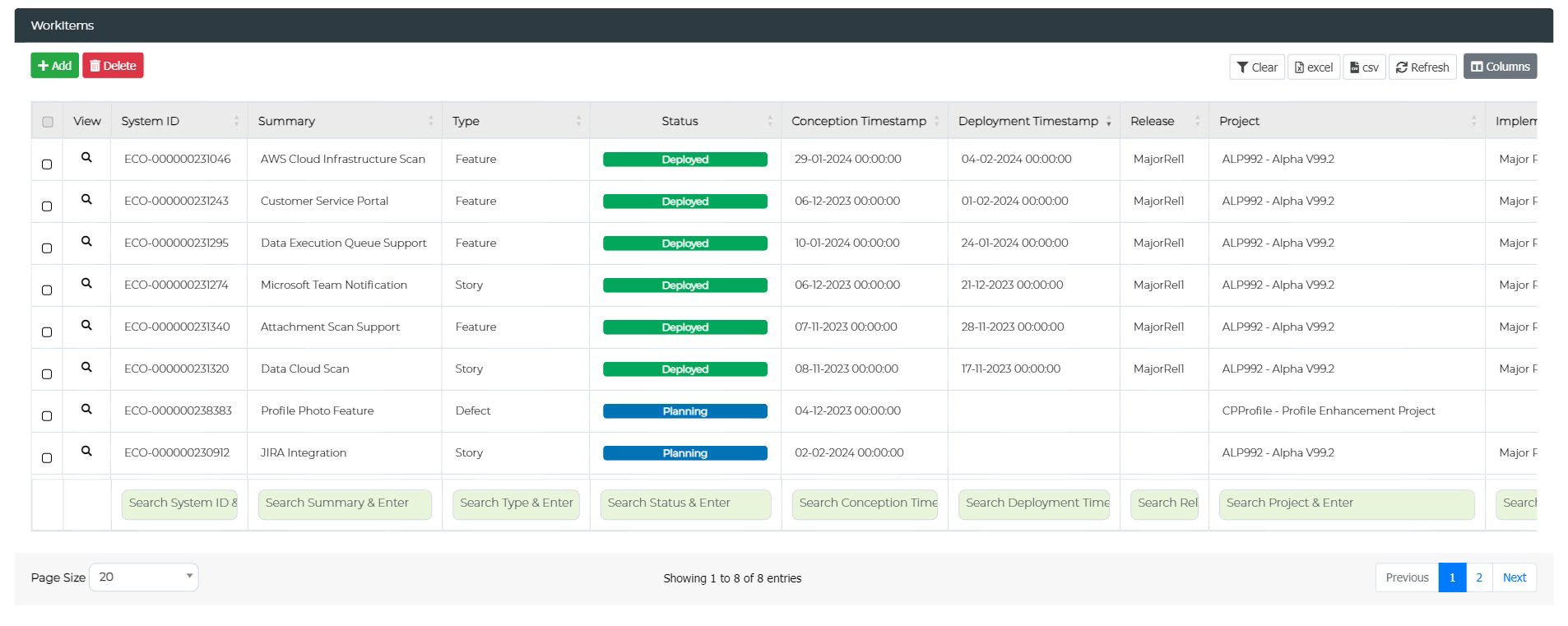
Task: Check the Data Cloud Scan row checkbox
Action: coord(47,374)
